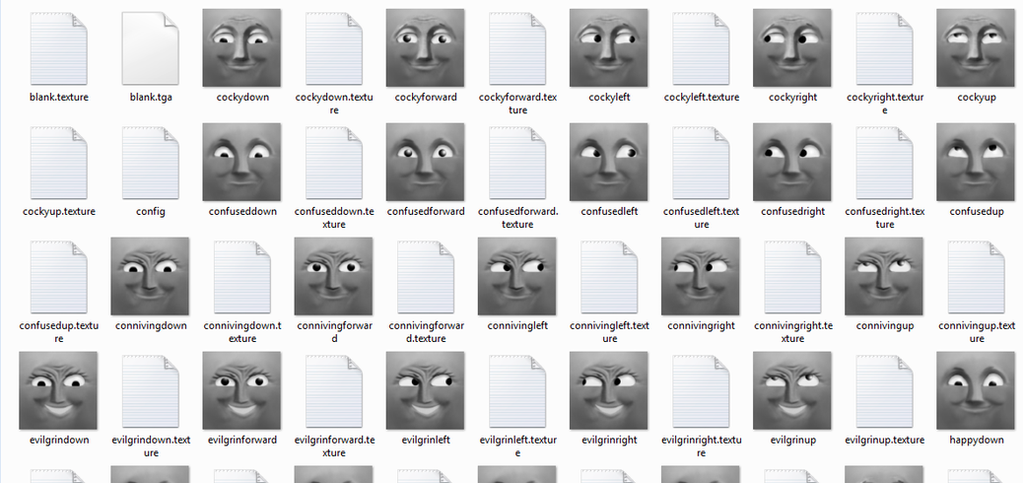Viewport: 1023px width, 483px height.
Task: Select the blank.tga file icon
Action: tap(150, 48)
